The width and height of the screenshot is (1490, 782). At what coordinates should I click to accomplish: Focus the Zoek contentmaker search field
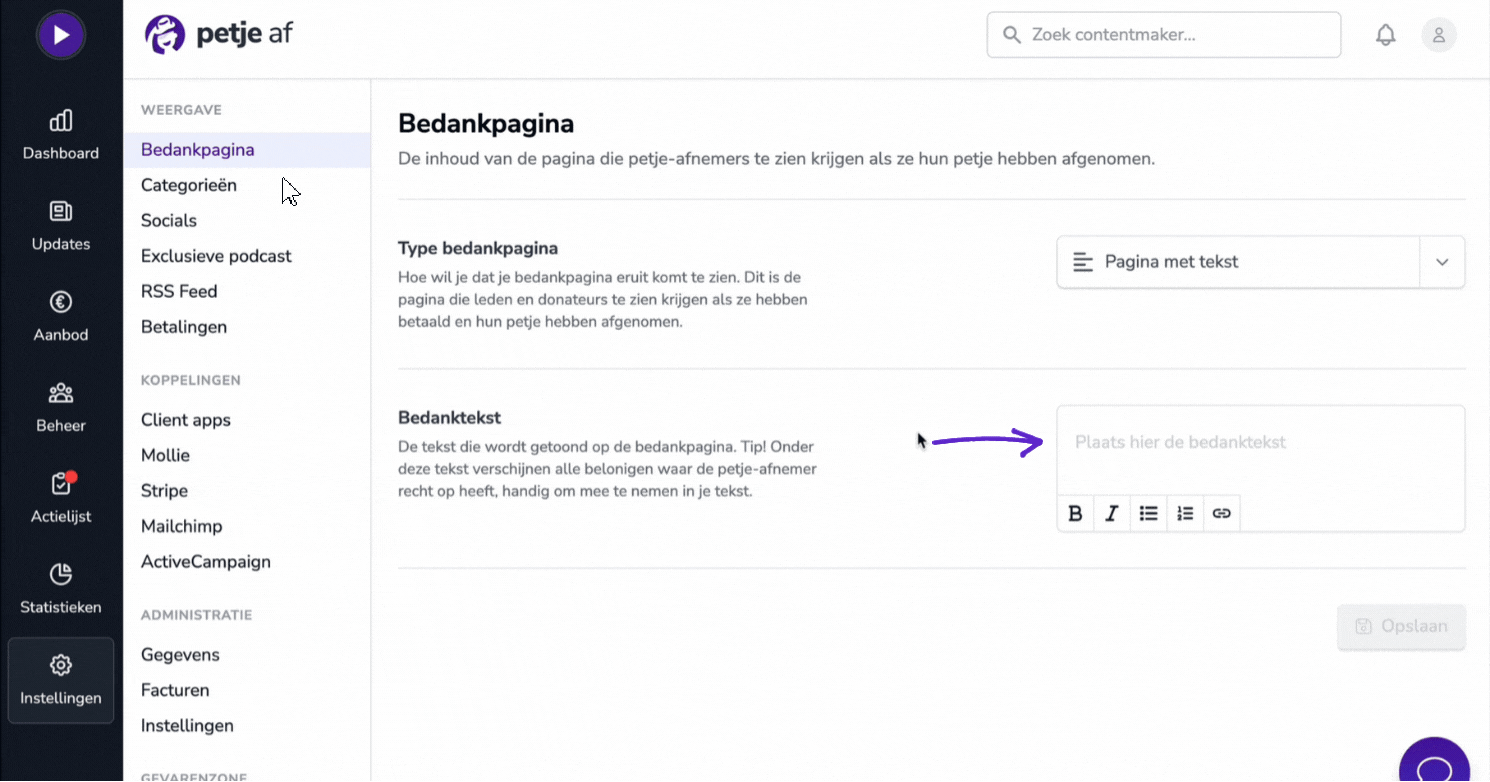(x=1164, y=35)
